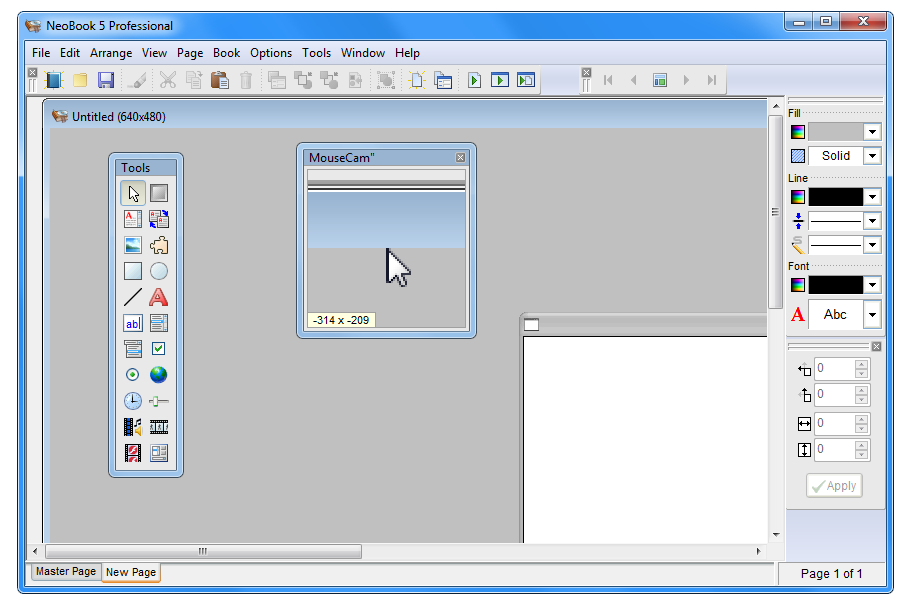Screen dimensions: 914x610
Task: Cut selection using the scissors icon
Action: point(168,80)
